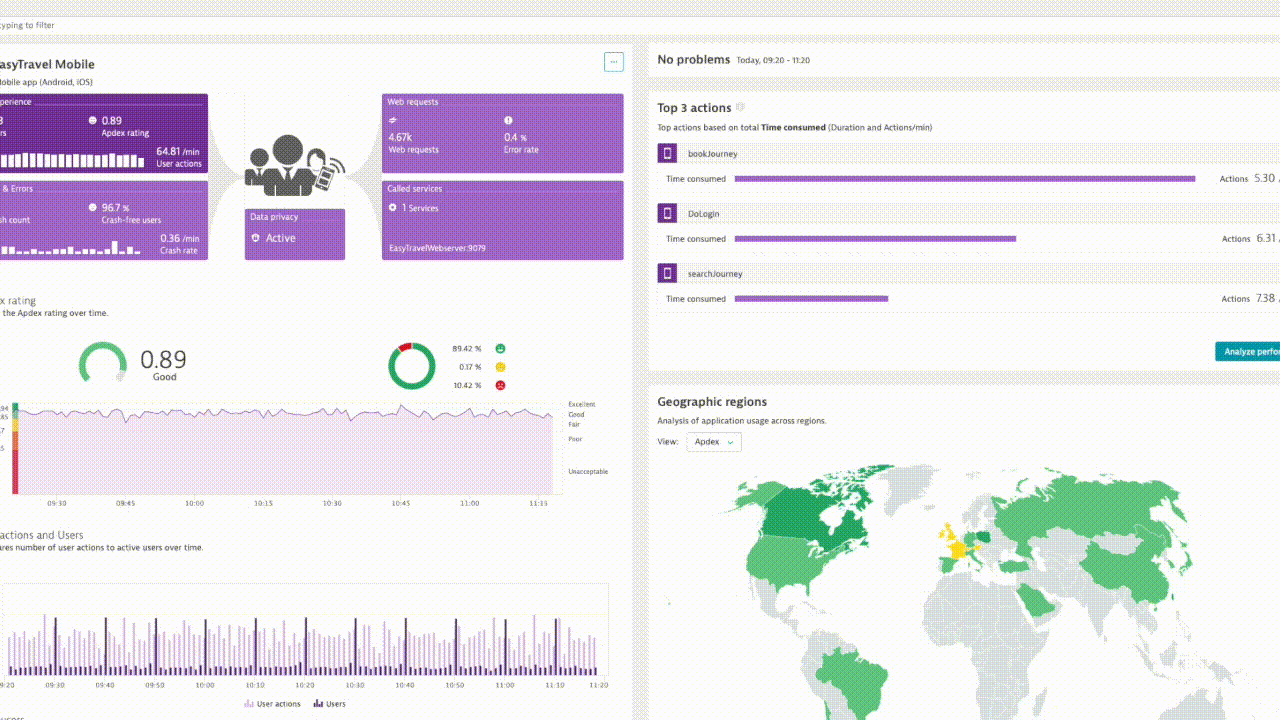The width and height of the screenshot is (1280, 720).
Task: Click the EasyTravel Mobile application title
Action: pyautogui.click(x=47, y=64)
